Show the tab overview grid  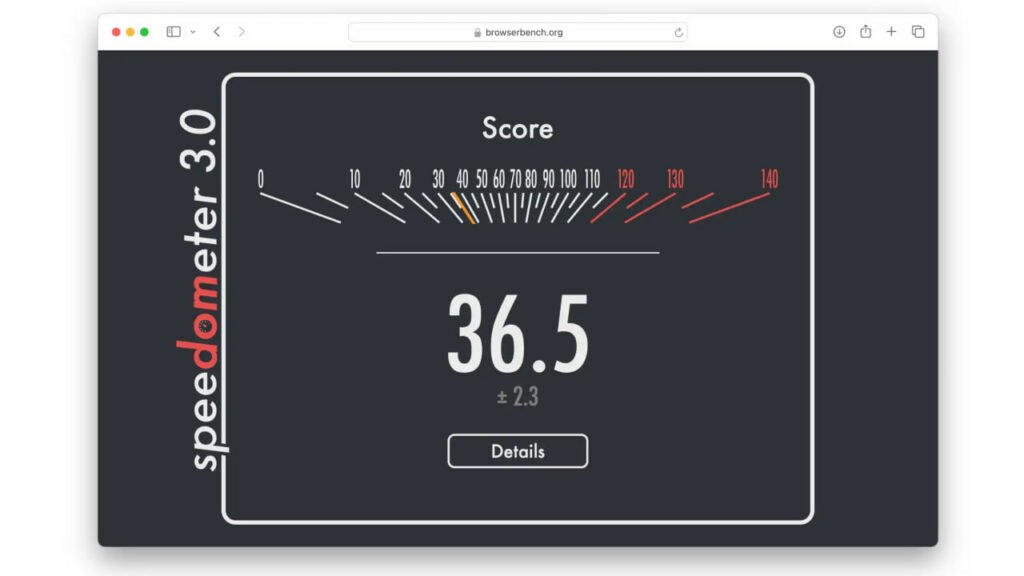pyautogui.click(x=918, y=31)
